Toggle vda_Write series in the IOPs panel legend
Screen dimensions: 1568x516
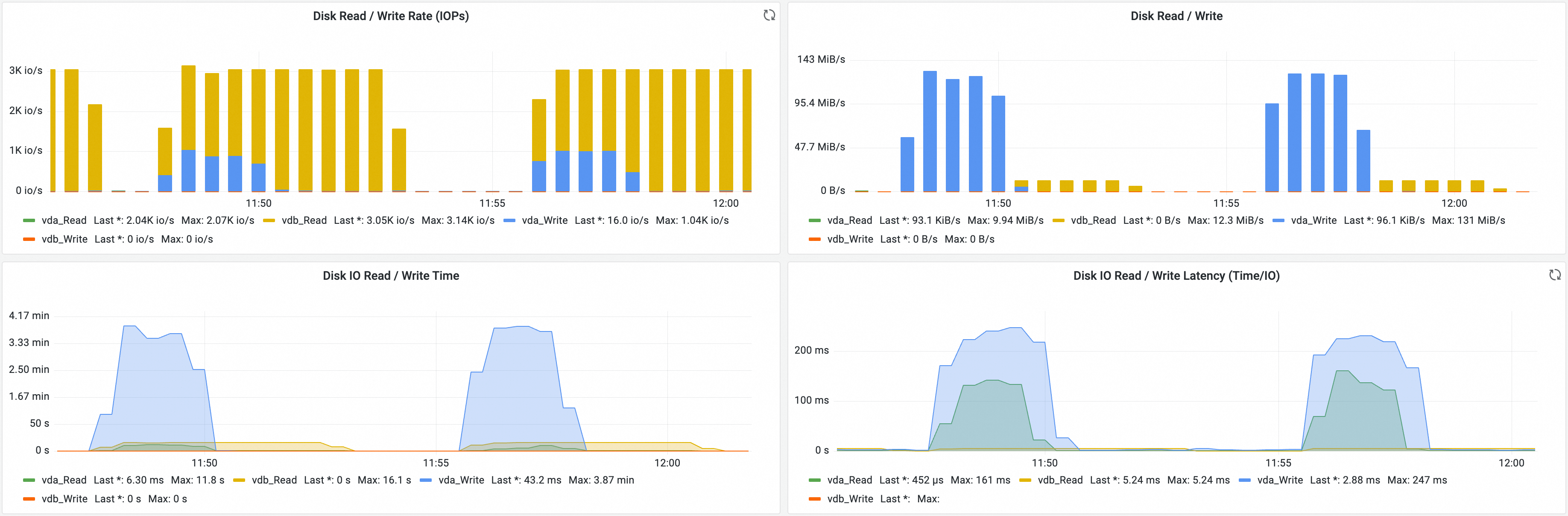click(x=544, y=220)
